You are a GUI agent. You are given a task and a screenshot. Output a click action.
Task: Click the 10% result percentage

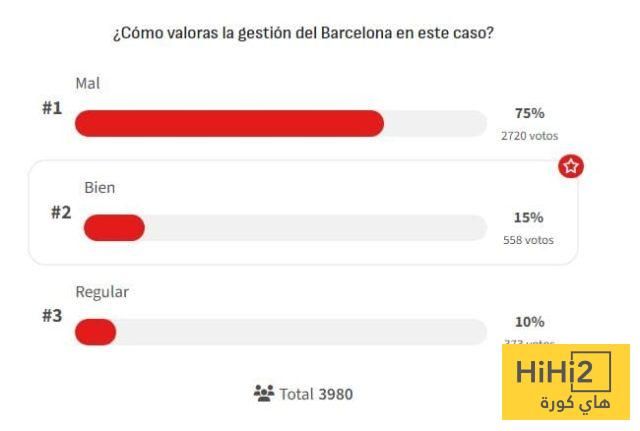529,321
